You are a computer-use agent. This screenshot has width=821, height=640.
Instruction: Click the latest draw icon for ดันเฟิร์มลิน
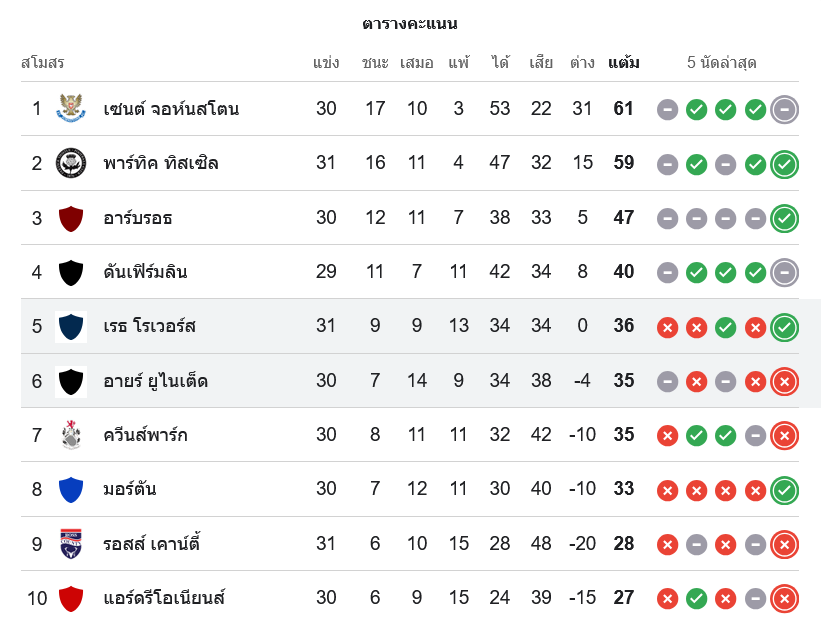(785, 272)
